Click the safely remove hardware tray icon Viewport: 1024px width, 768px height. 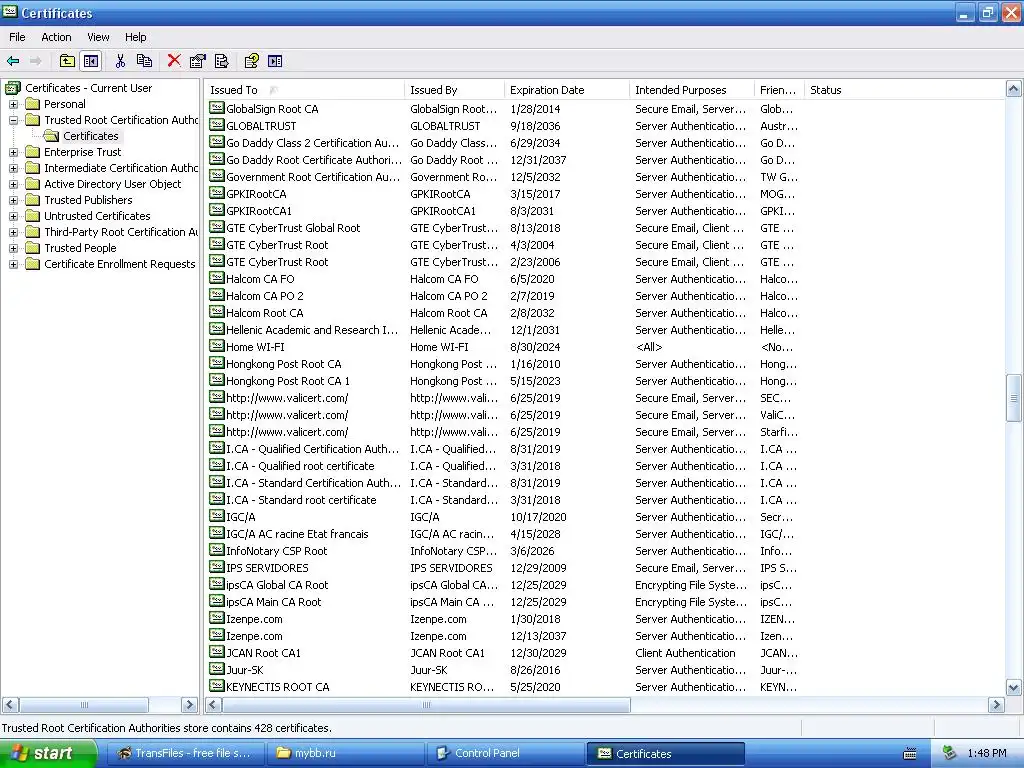[x=949, y=753]
